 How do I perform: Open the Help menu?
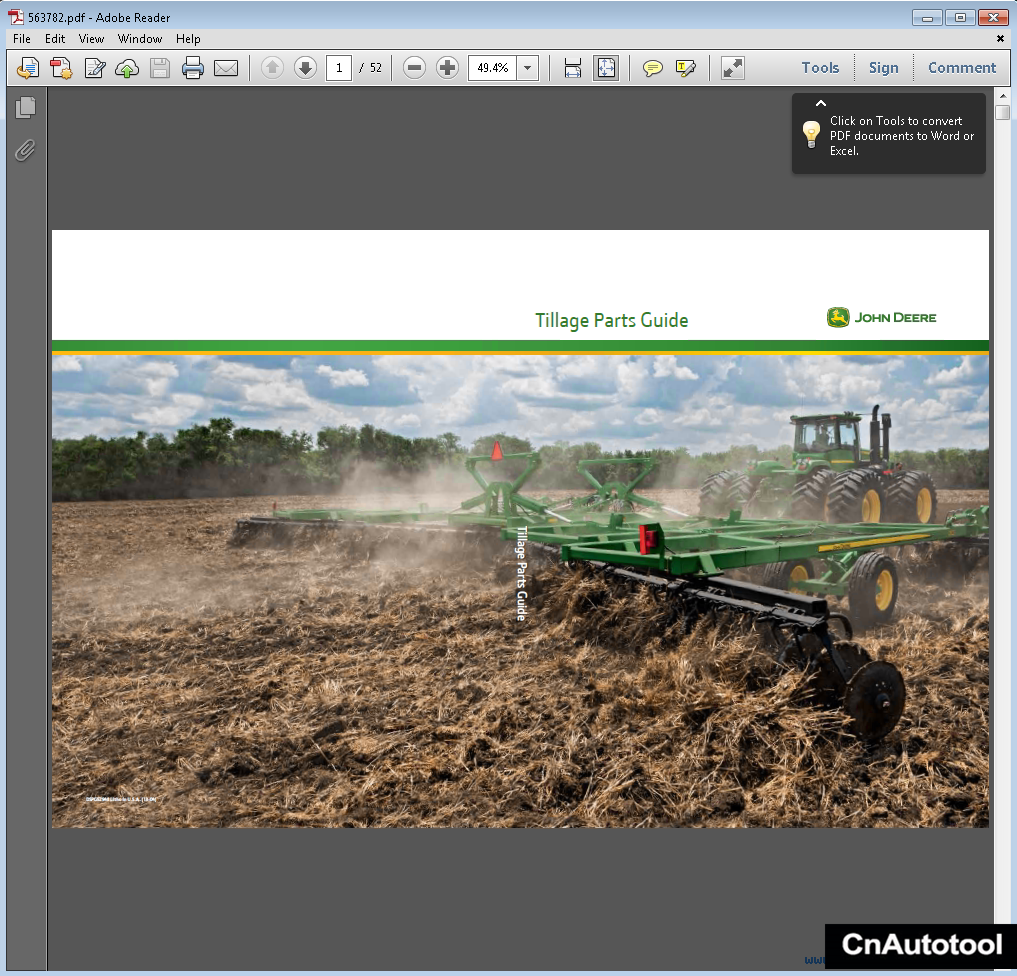pos(188,39)
